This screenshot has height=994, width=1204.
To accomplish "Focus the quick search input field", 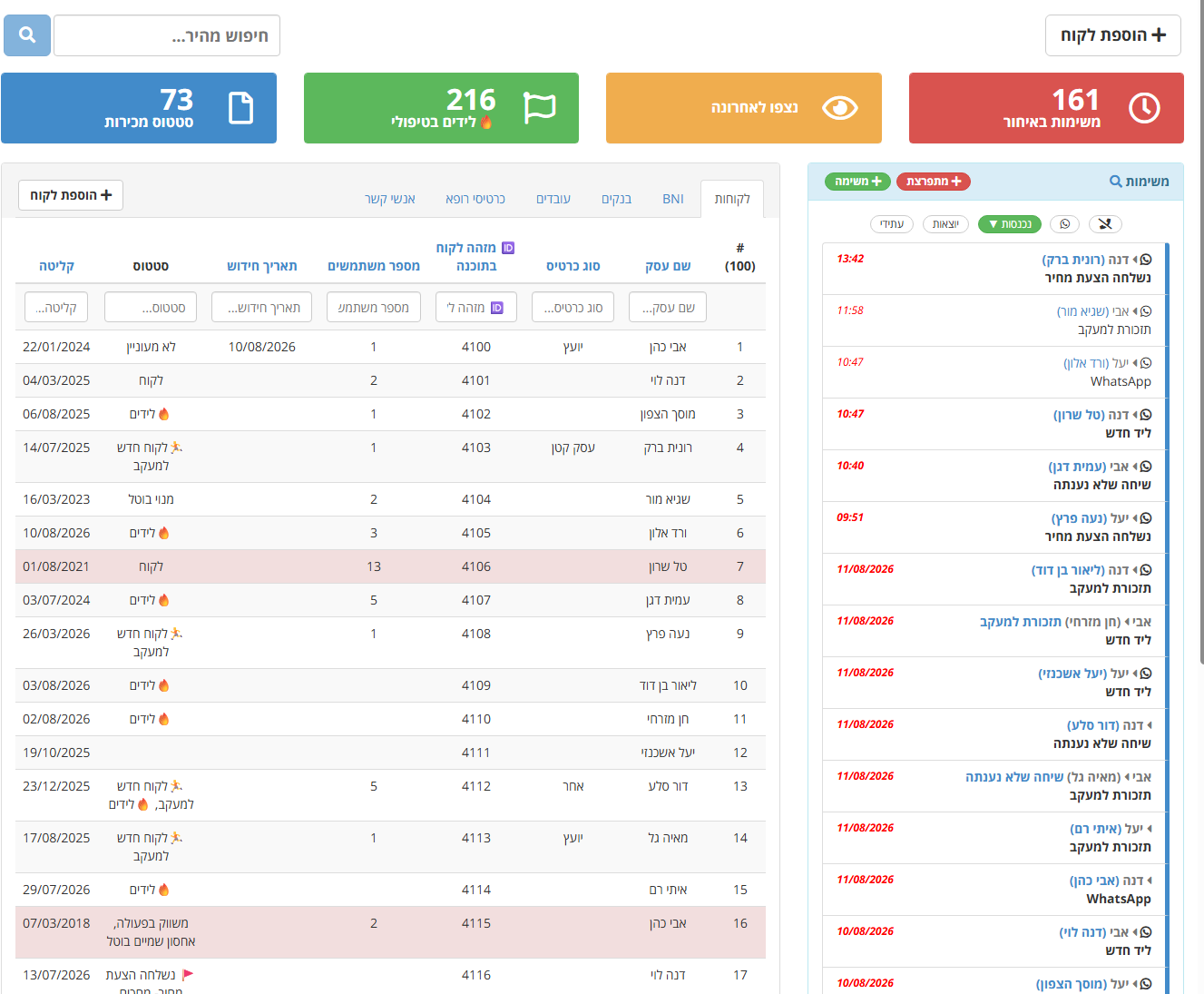I will pos(167,35).
